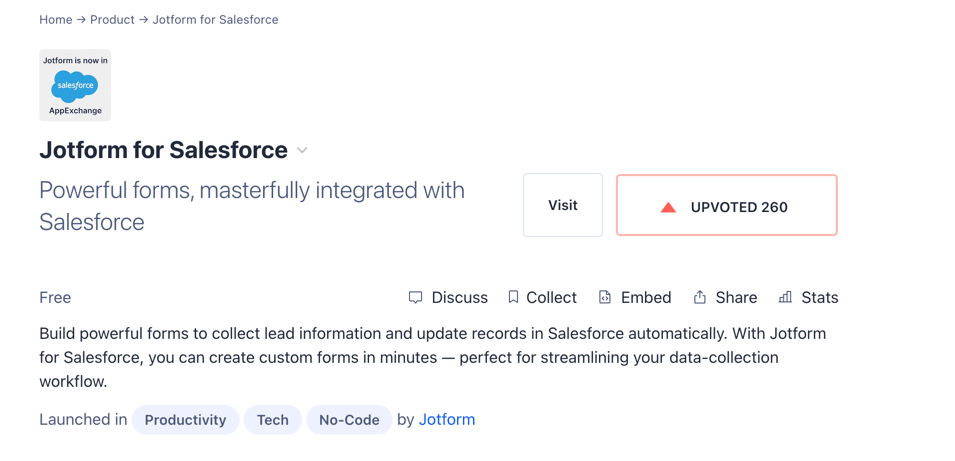
Task: Click the UPVOTED 260 button
Action: (x=727, y=205)
